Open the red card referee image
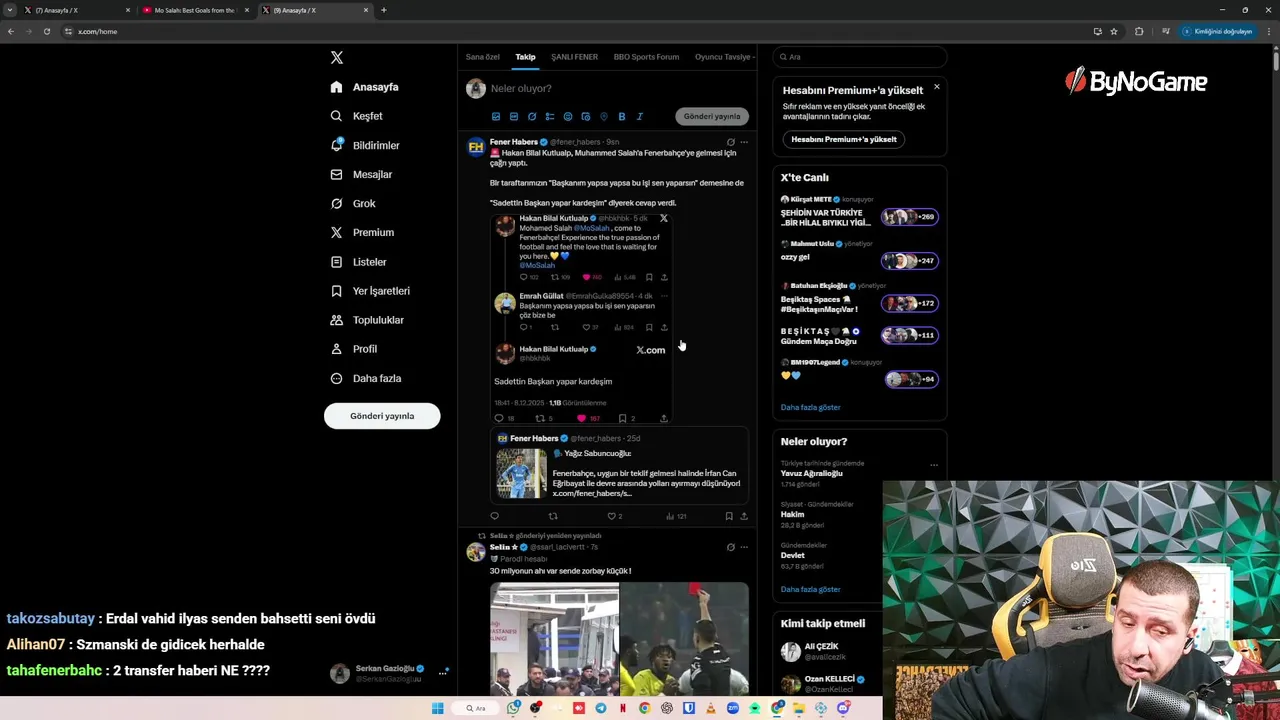 (684, 640)
